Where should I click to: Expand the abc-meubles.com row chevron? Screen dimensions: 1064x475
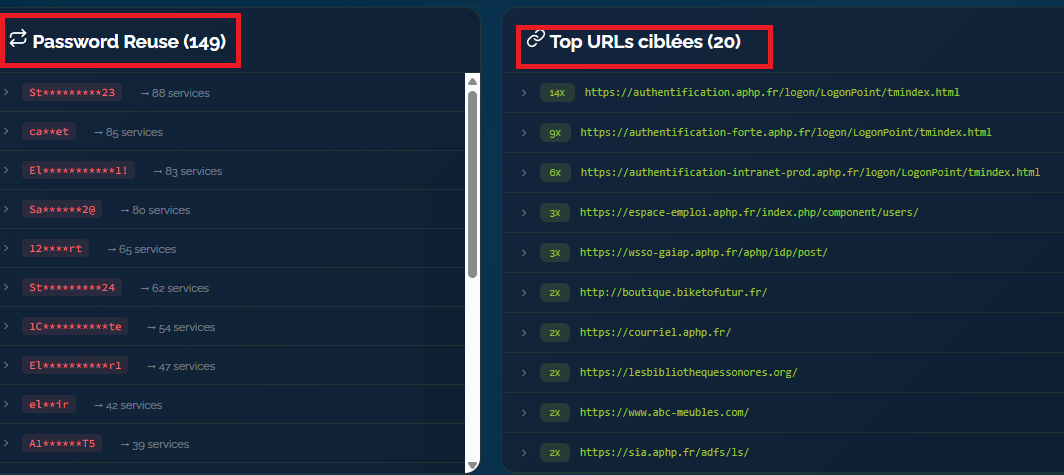click(x=524, y=413)
